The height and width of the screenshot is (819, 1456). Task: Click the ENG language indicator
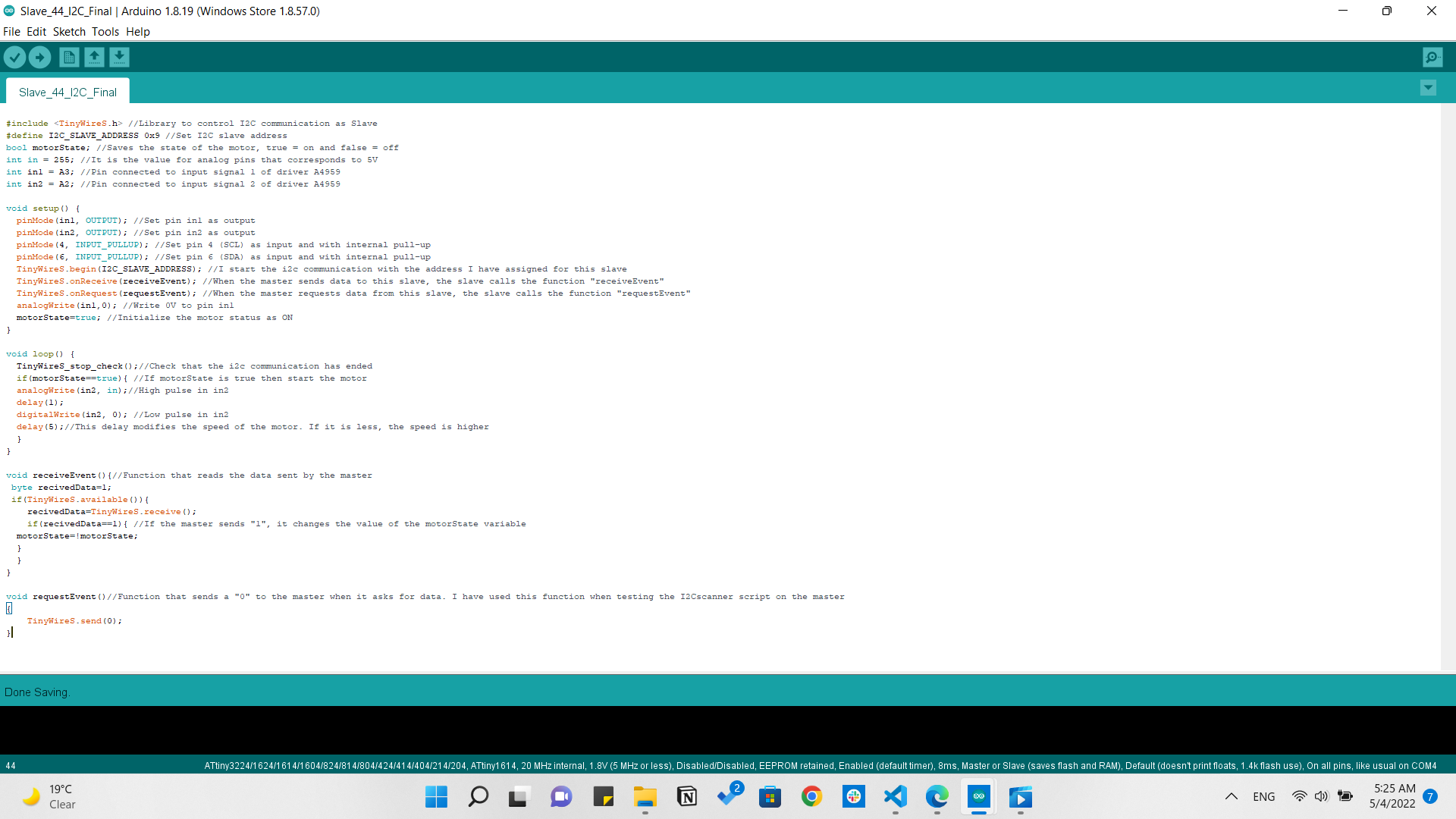[x=1263, y=796]
